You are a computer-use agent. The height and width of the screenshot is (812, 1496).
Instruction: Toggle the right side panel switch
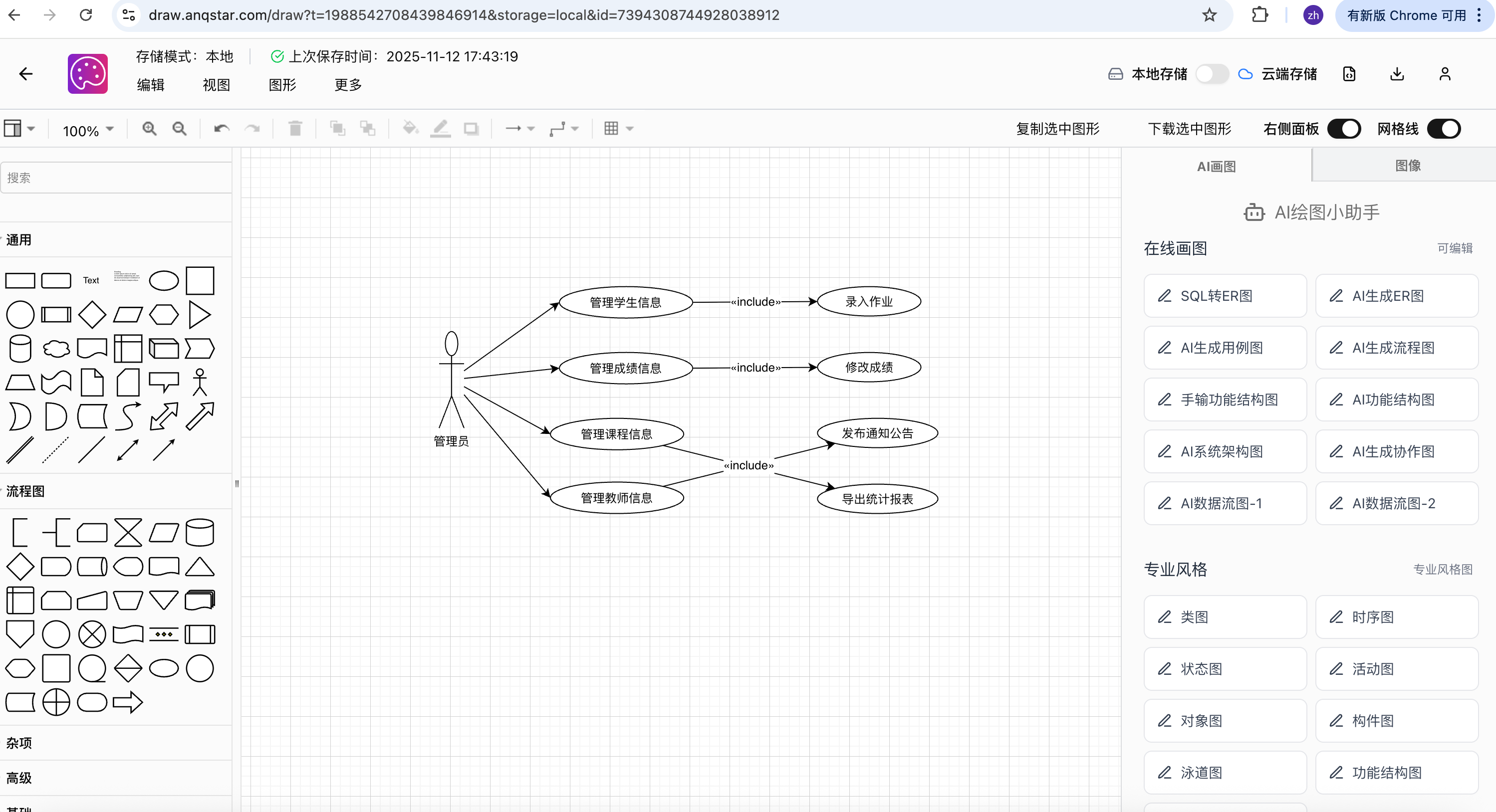(x=1344, y=128)
